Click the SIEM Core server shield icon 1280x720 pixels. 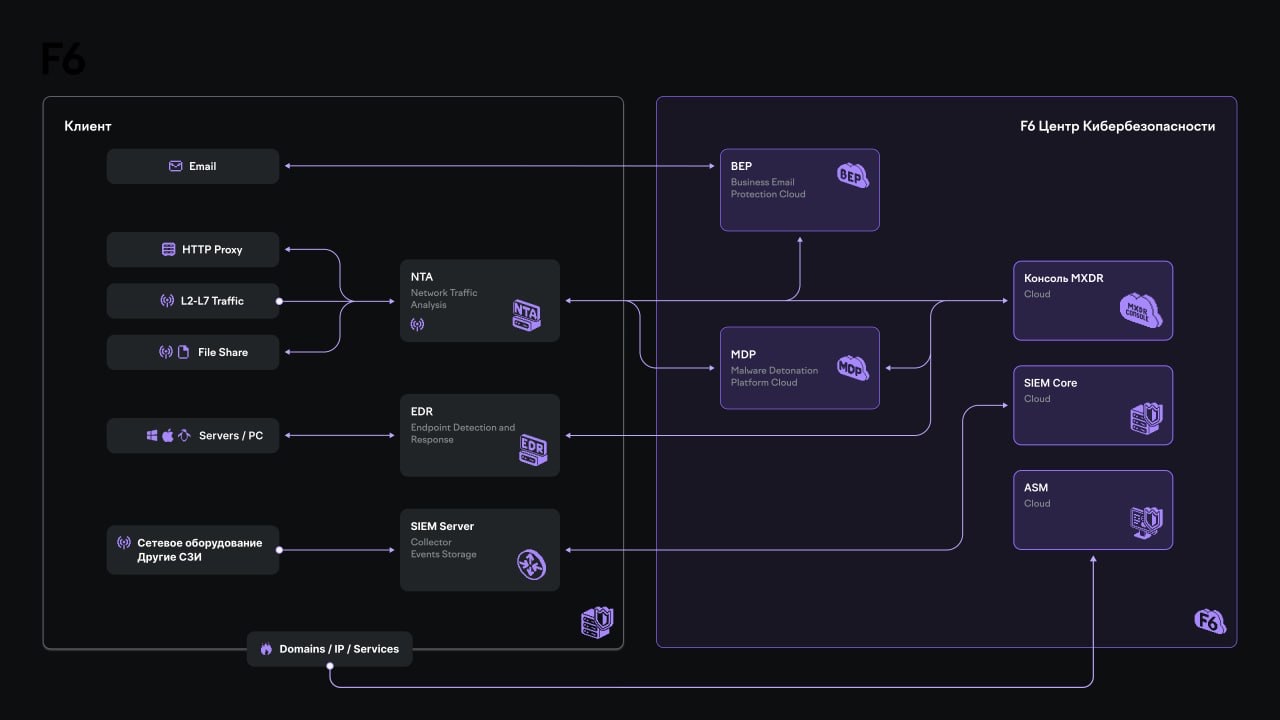pyautogui.click(x=1145, y=418)
